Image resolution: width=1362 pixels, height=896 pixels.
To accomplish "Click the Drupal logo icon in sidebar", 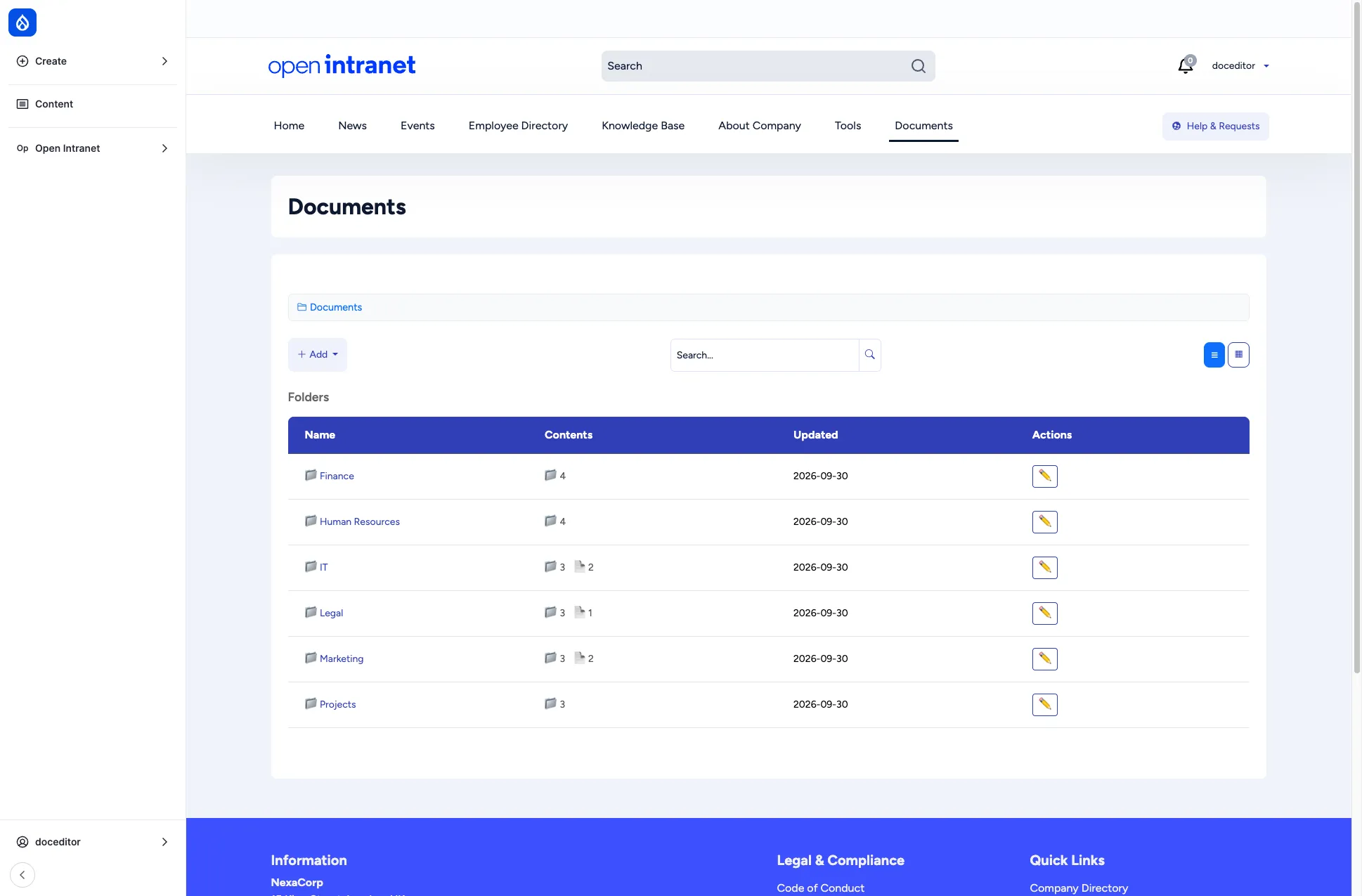I will click(x=22, y=22).
